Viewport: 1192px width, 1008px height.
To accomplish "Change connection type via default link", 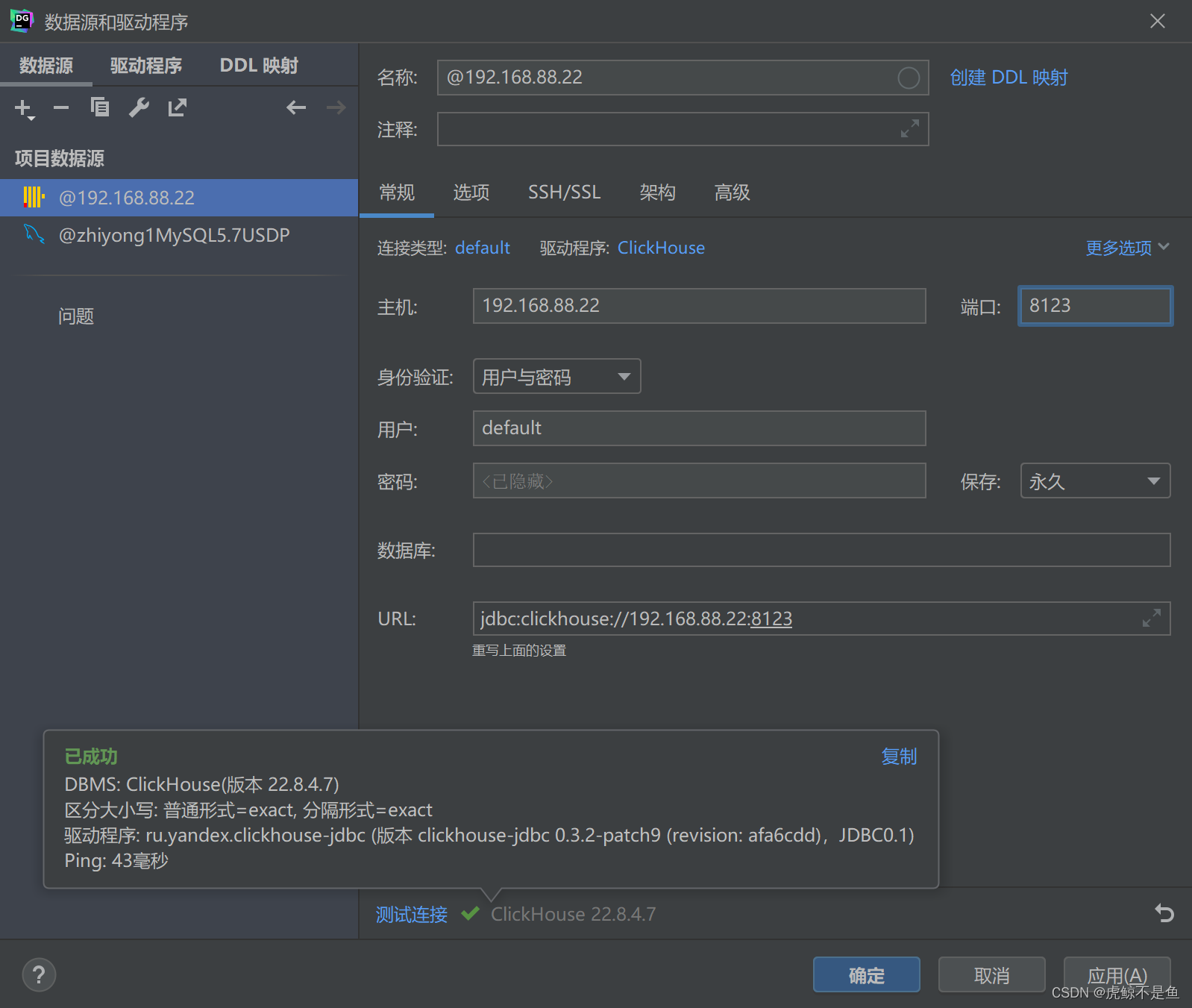I will (x=483, y=248).
